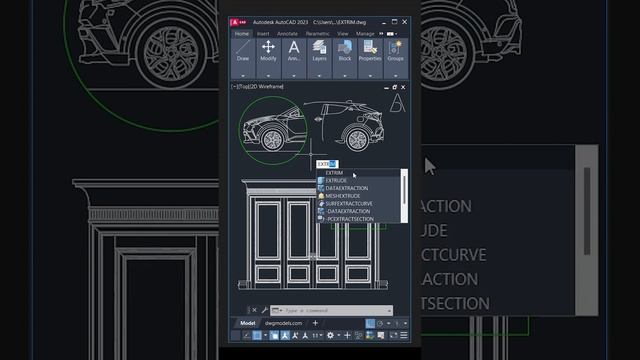Viewport: 640px width, 360px height.
Task: Select MESHEXTRUDE from the command suggestions
Action: pyautogui.click(x=358, y=196)
